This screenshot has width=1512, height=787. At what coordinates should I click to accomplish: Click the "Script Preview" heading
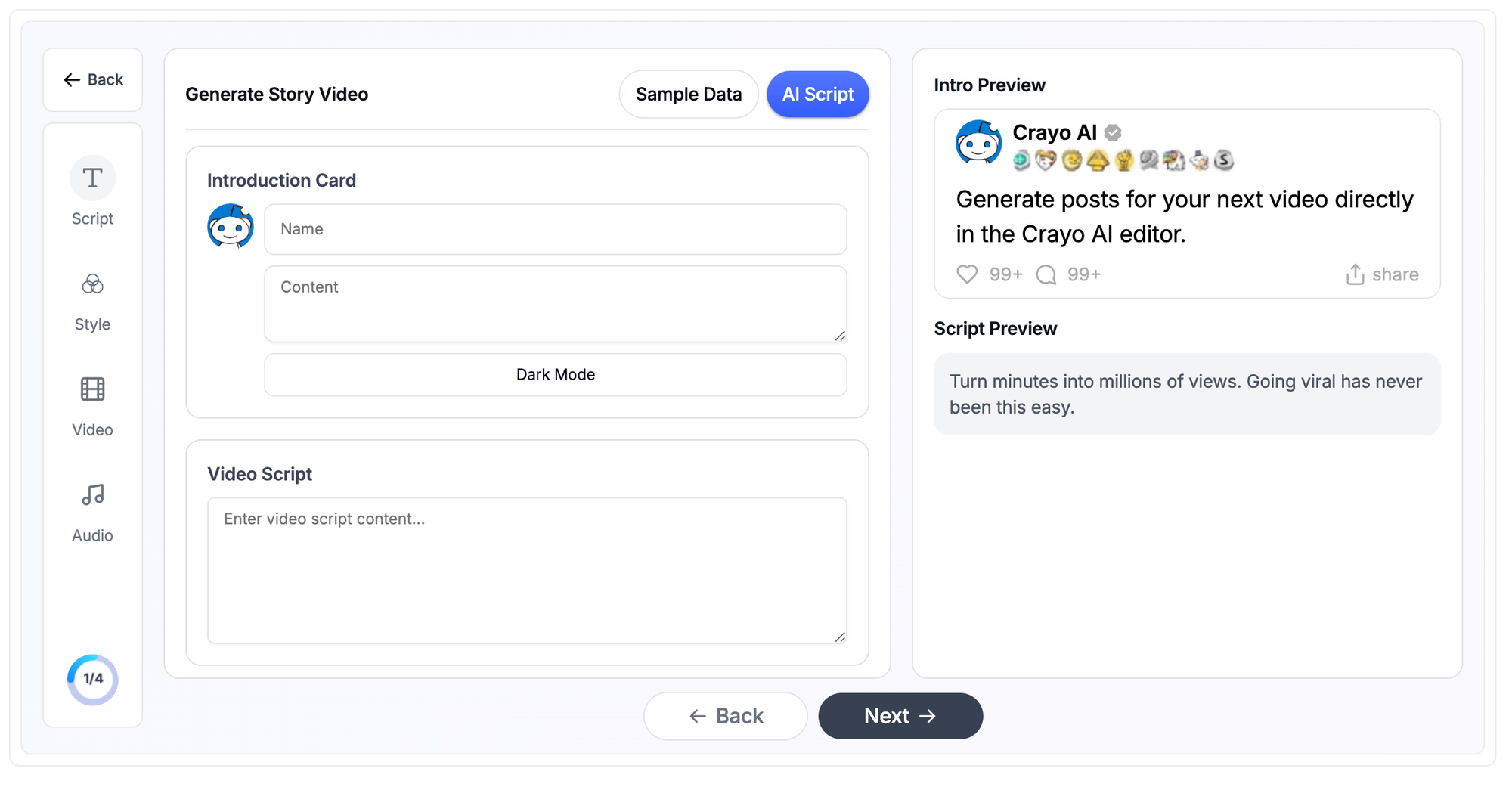click(996, 329)
